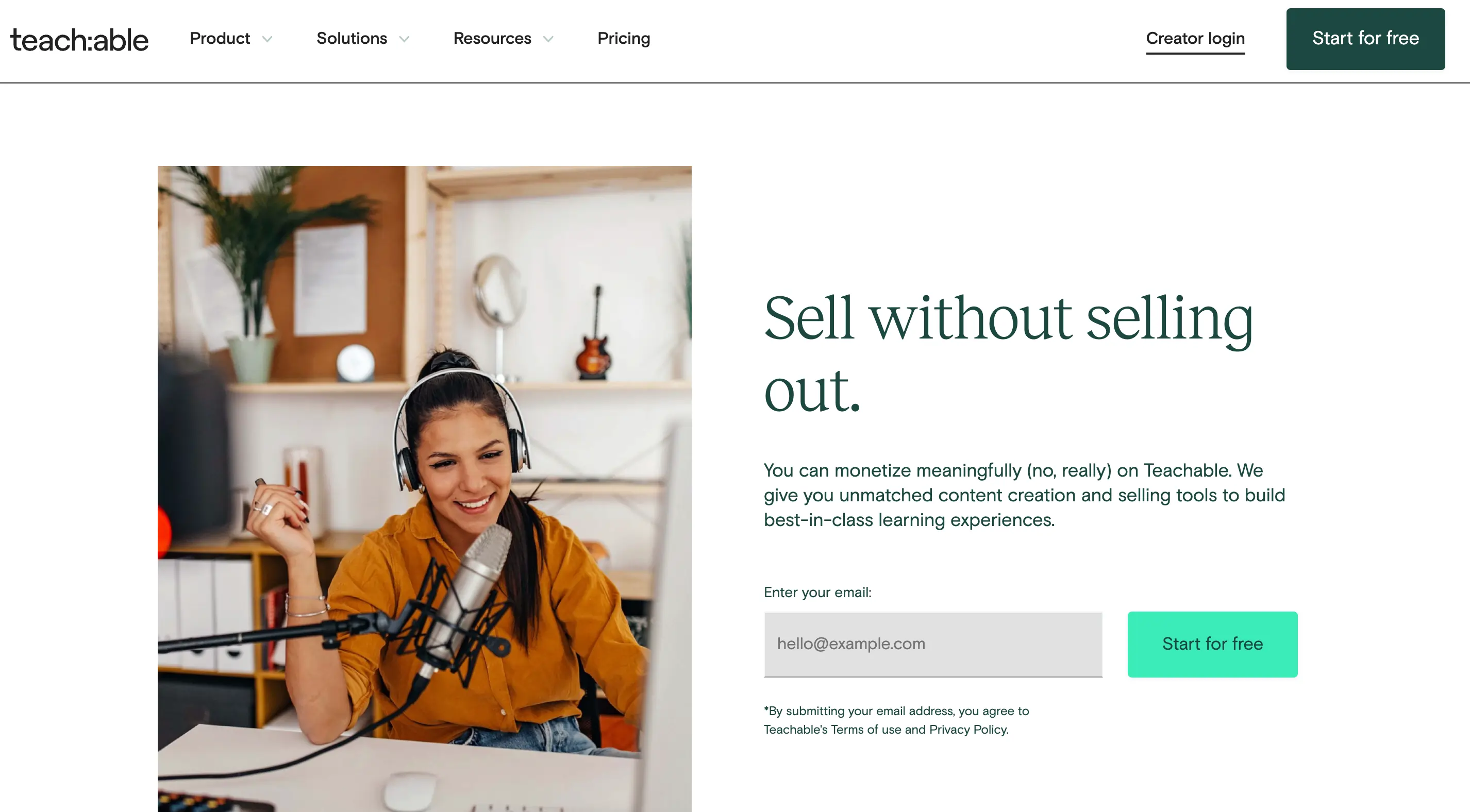The image size is (1470, 812).
Task: Expand the Product chevron arrow
Action: pos(267,39)
